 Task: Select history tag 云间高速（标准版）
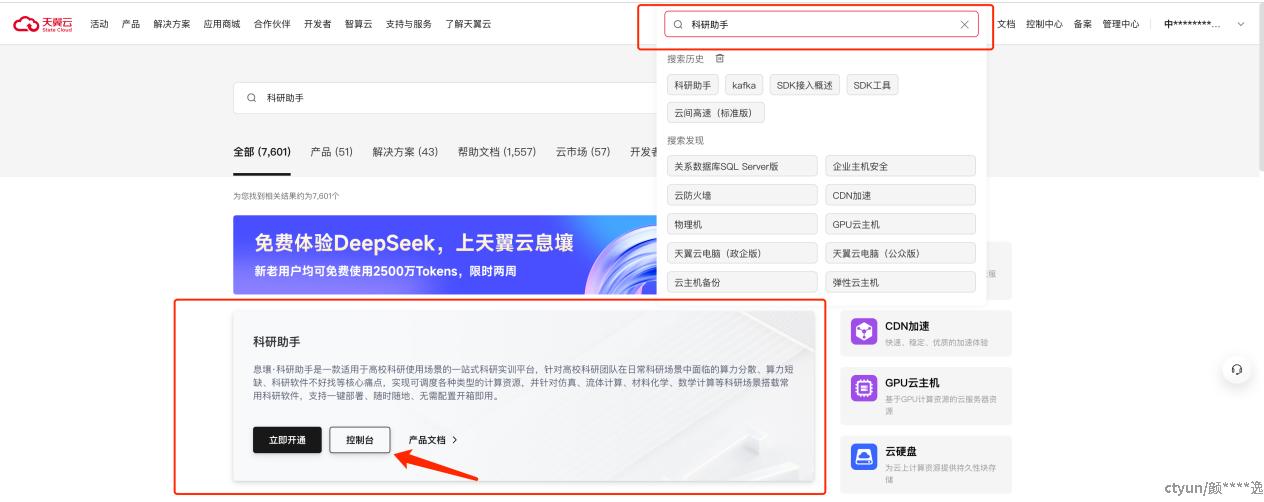pos(716,113)
